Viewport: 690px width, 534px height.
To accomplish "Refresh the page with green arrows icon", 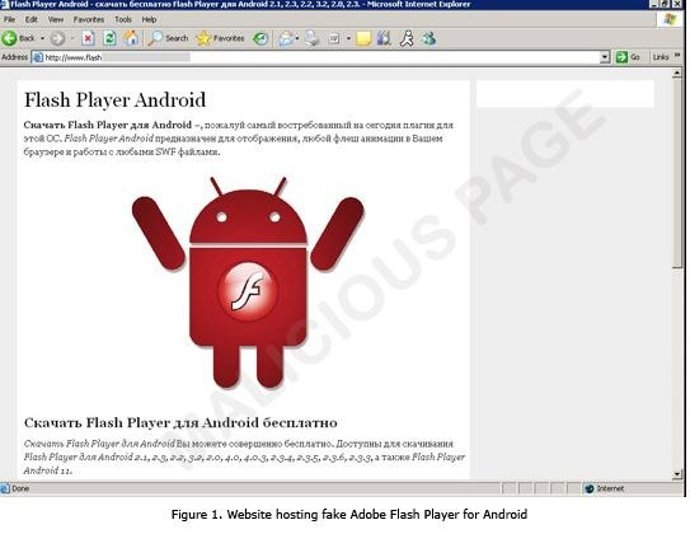I will point(110,39).
